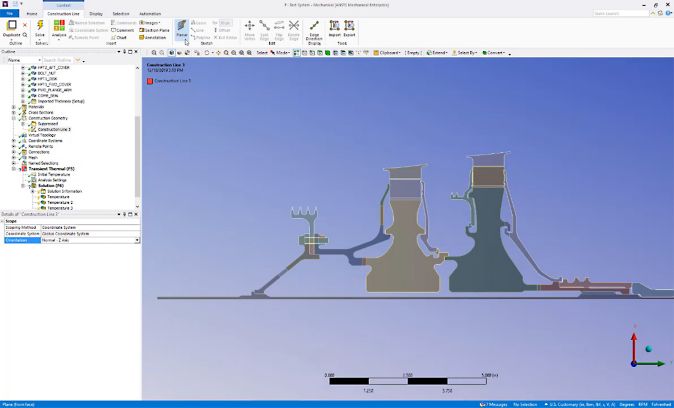Screen dimensions: 674x408
Task: Click the Export tool icon
Action: [349, 25]
